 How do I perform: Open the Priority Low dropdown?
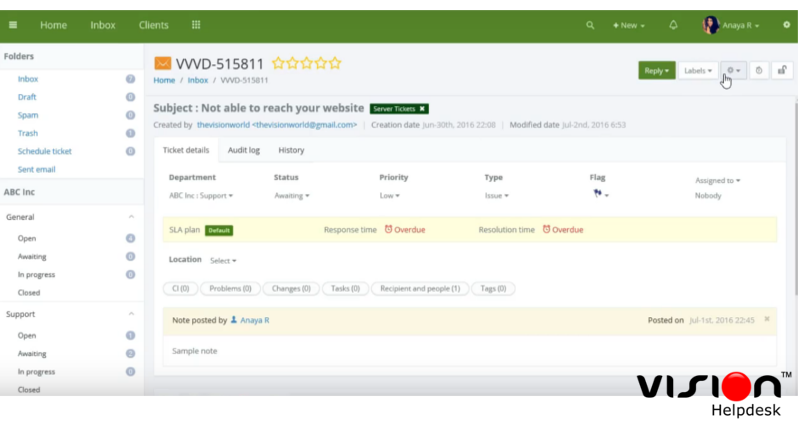(390, 196)
